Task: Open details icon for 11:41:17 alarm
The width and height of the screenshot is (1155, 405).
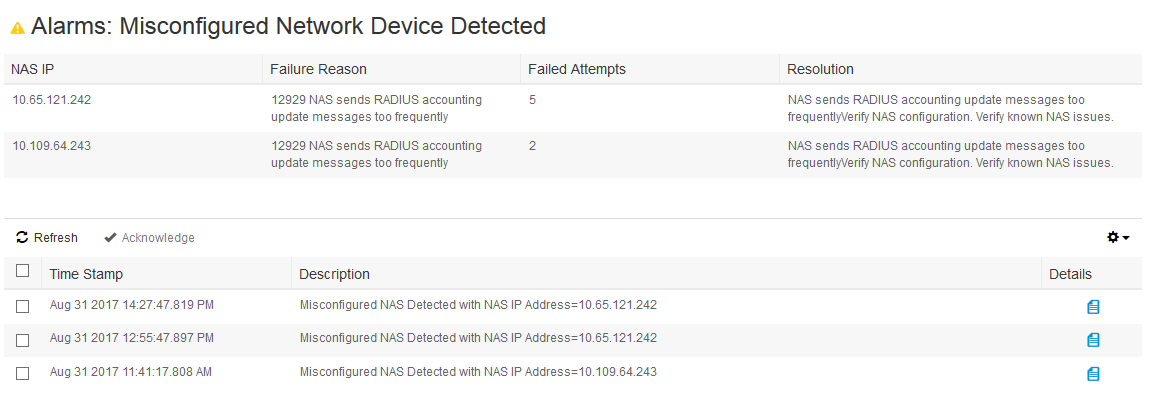Action: pyautogui.click(x=1093, y=374)
